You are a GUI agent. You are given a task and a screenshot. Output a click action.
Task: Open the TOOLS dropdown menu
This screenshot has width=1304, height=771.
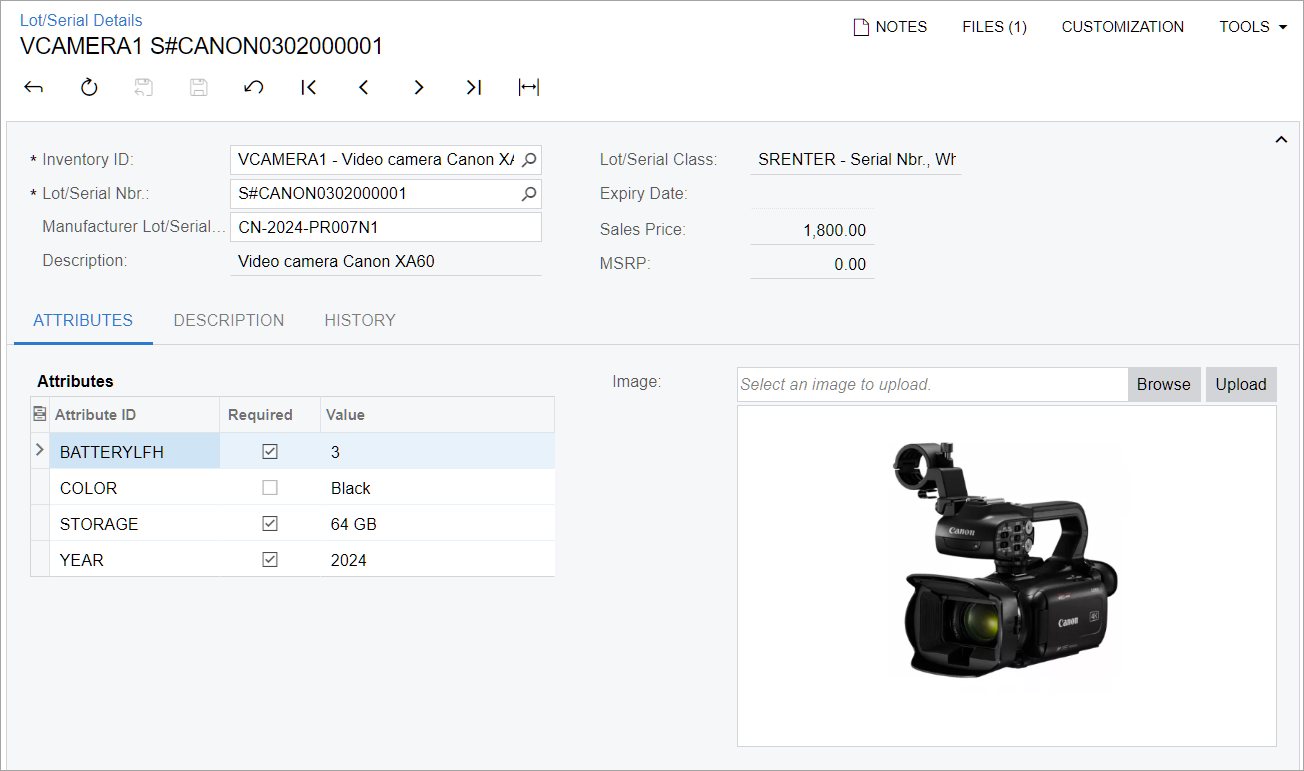click(x=1253, y=27)
